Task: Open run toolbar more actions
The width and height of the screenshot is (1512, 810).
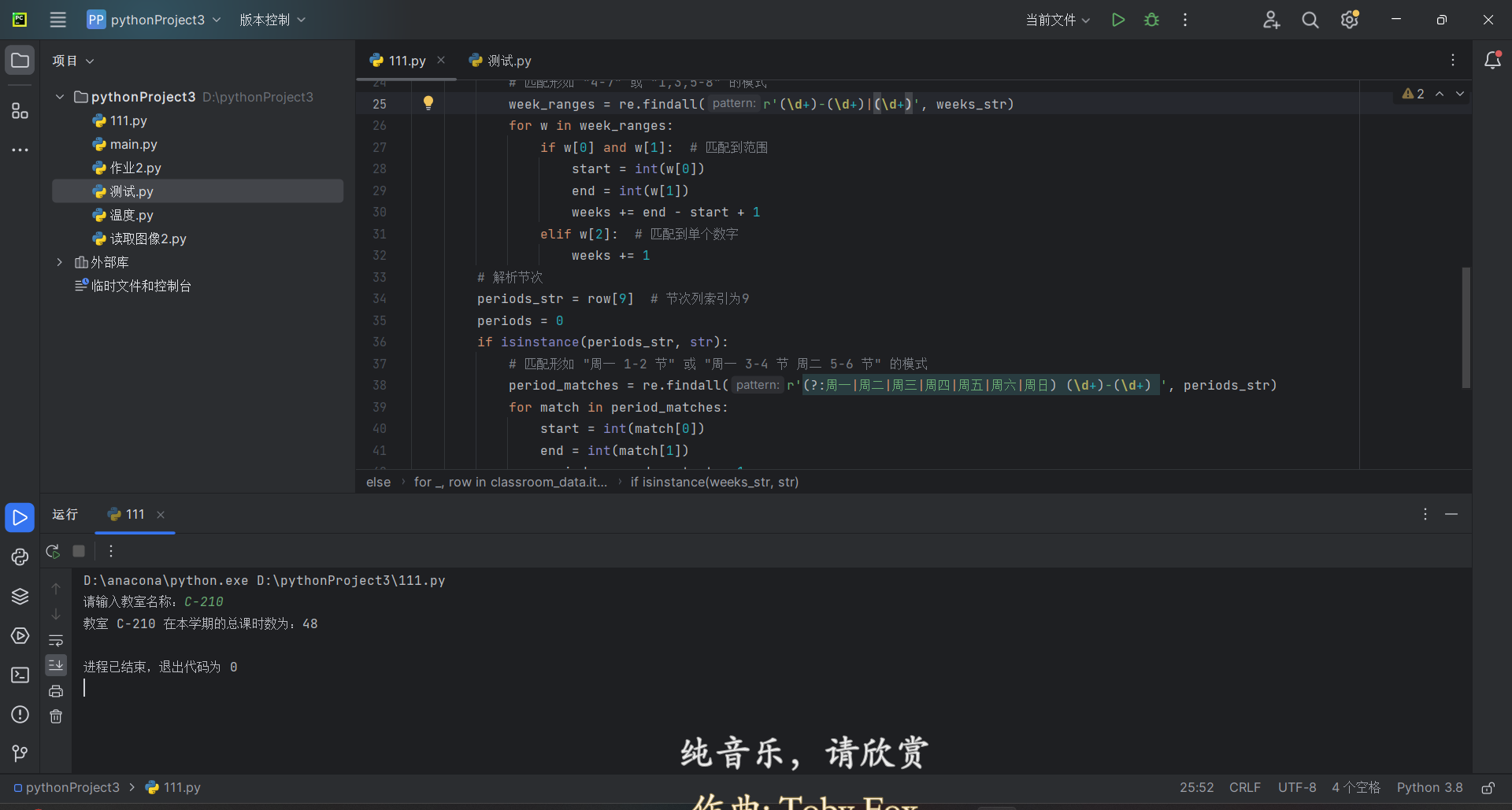Action: [111, 551]
